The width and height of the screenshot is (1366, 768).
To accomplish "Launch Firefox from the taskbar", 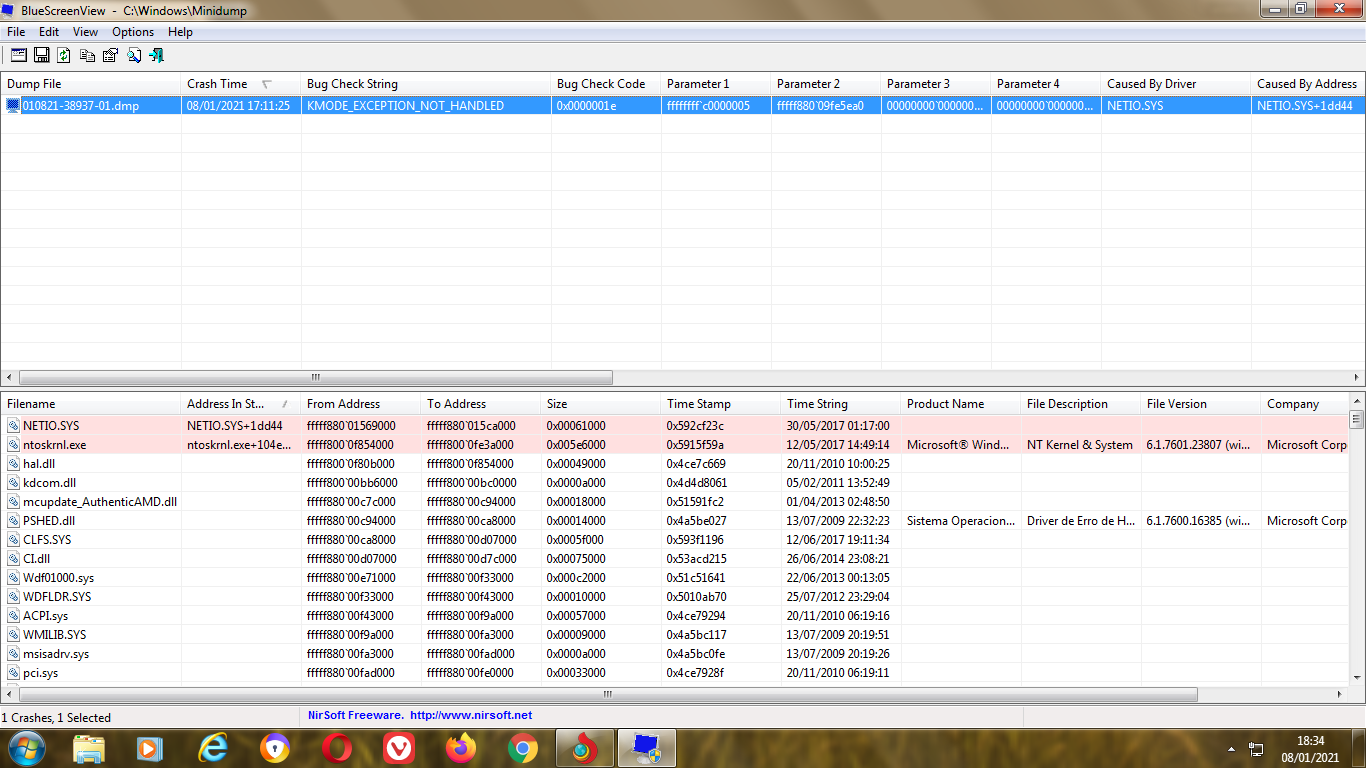I will pyautogui.click(x=461, y=748).
